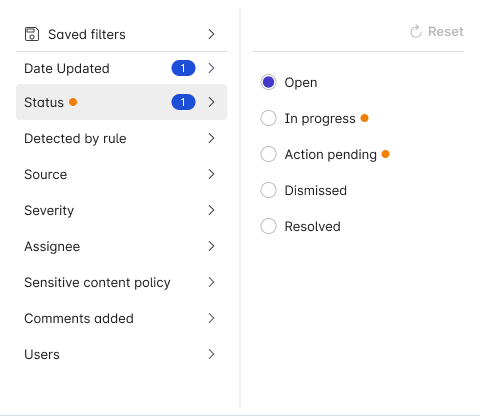
Task: Expand the Saved filters chevron
Action: tap(211, 34)
